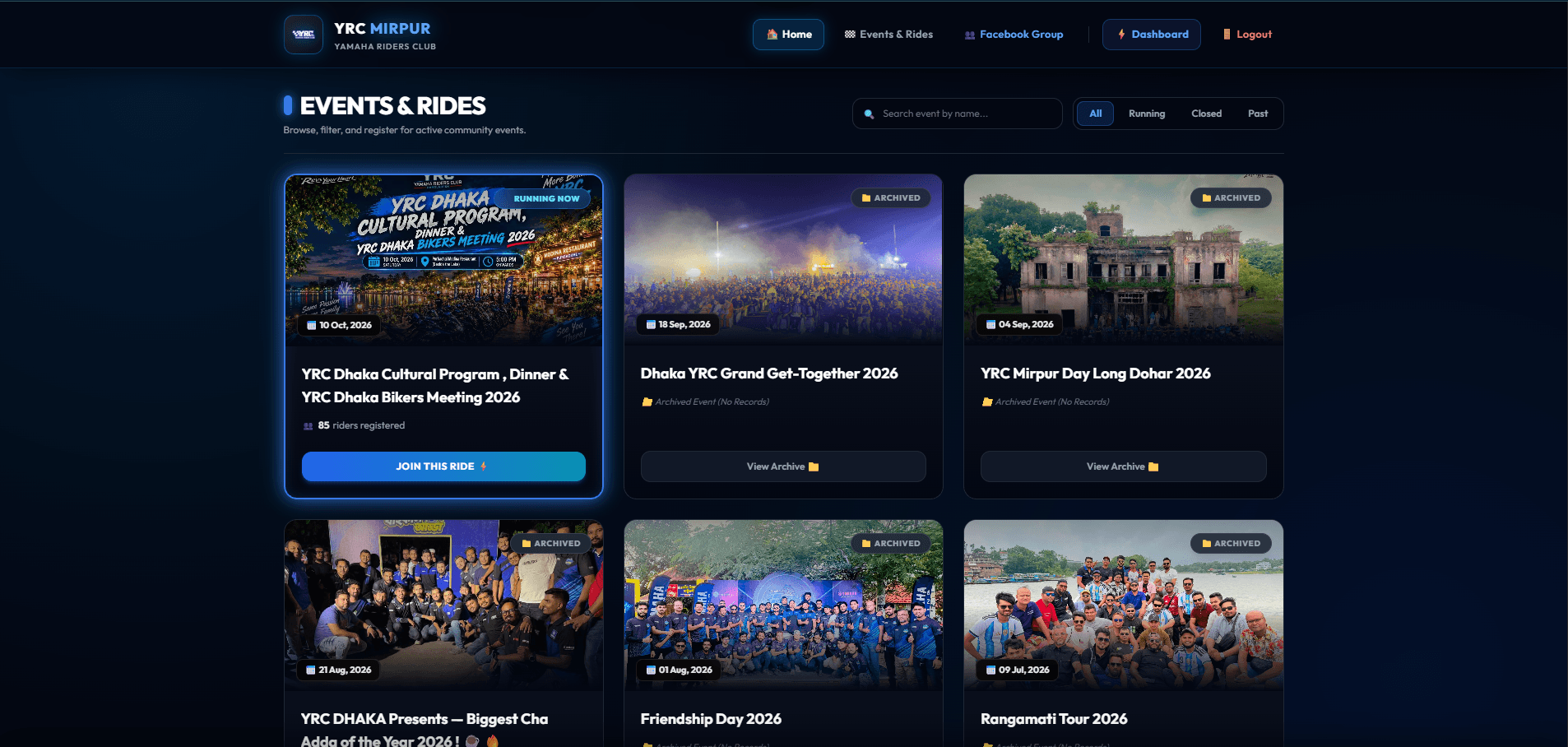Click riders icon beside 85 riders registered
This screenshot has width=1568, height=747.
pyautogui.click(x=308, y=426)
